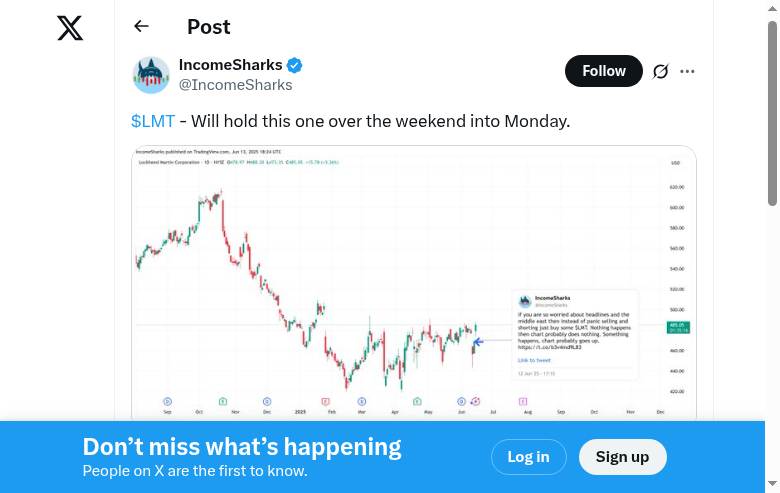Click the IncomeSharks display name
This screenshot has width=780, height=493.
point(230,65)
